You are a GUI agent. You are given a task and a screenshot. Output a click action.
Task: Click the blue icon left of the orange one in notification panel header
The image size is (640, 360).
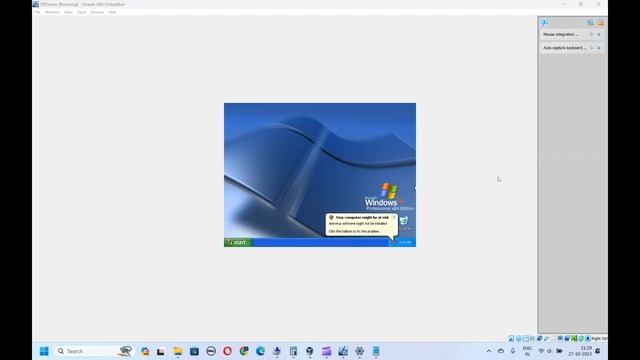(590, 22)
